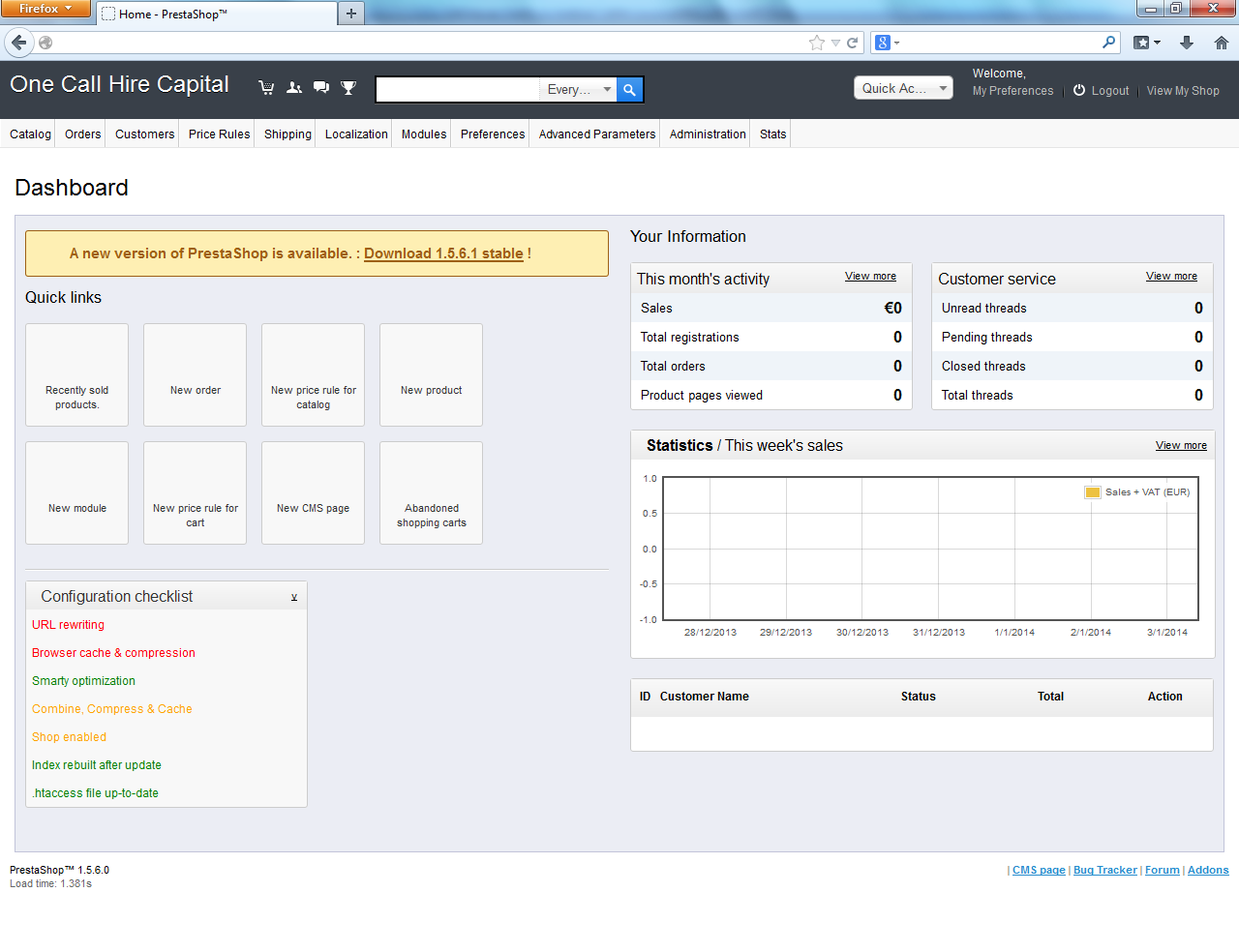Click the shopping cart icon in header
Viewport: 1239px width, 952px height.
266,88
